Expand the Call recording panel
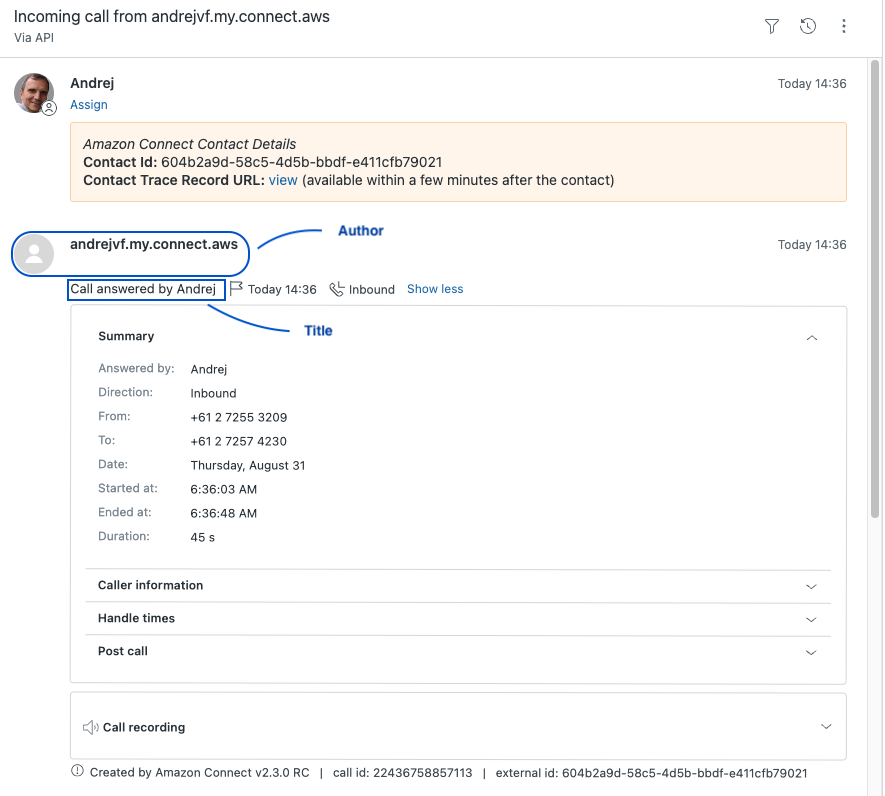This screenshot has width=885, height=796. 826,727
